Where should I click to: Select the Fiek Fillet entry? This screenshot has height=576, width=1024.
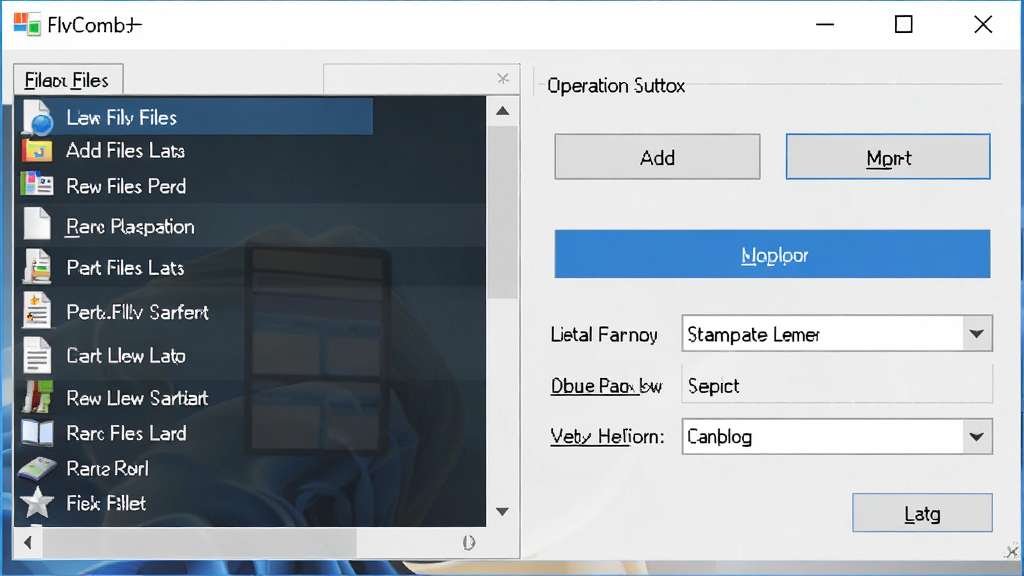coord(250,503)
